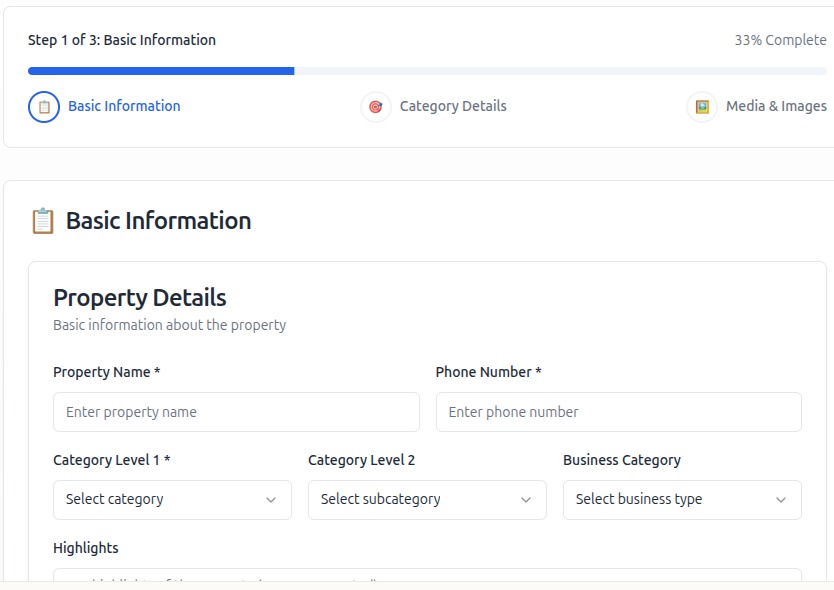Image resolution: width=834 pixels, height=590 pixels.
Task: Click the "Phone Number *" field label
Action: (x=488, y=372)
